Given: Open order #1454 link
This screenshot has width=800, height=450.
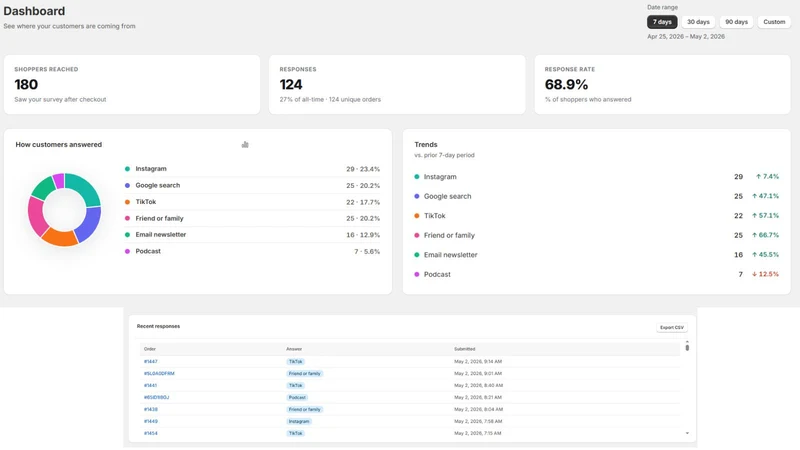Looking at the screenshot, I should 151,433.
